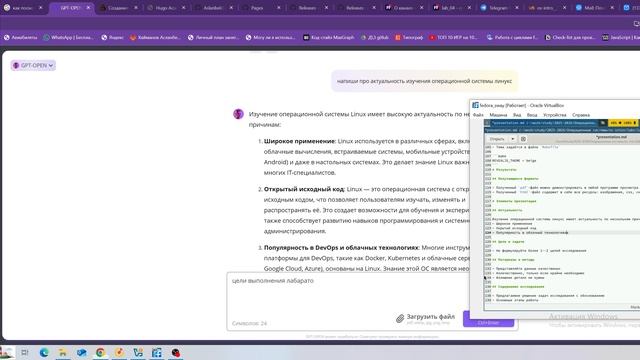Open the Устройства menu in VirtualBox
Viewport: 640px width, 360px height.
coord(554,115)
